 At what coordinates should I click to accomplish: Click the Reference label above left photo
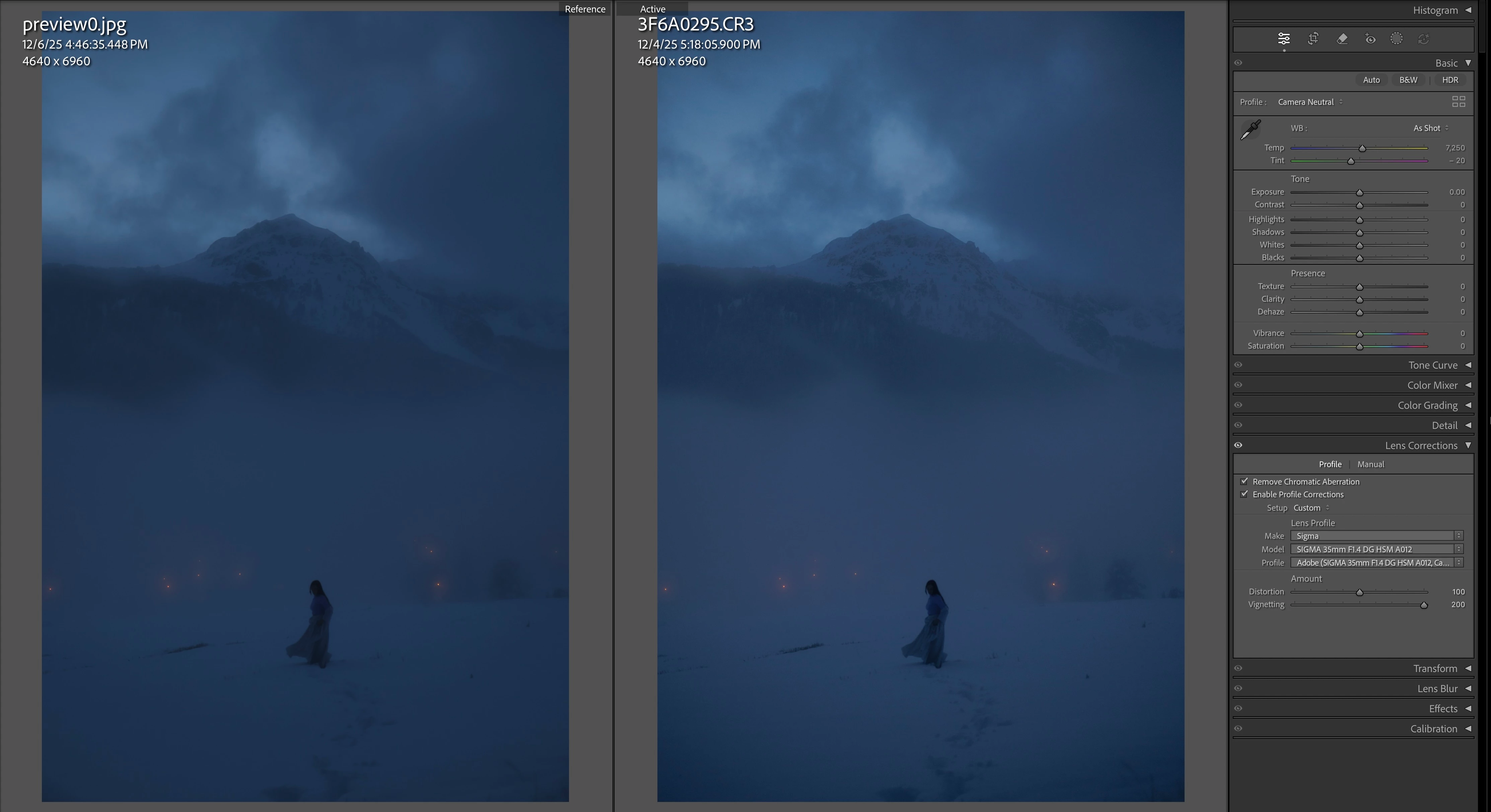coord(585,9)
